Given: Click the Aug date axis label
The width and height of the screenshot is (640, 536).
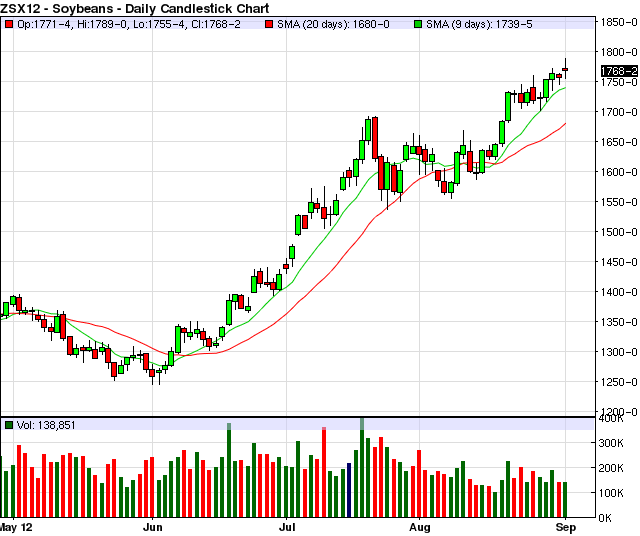Looking at the screenshot, I should (x=420, y=527).
